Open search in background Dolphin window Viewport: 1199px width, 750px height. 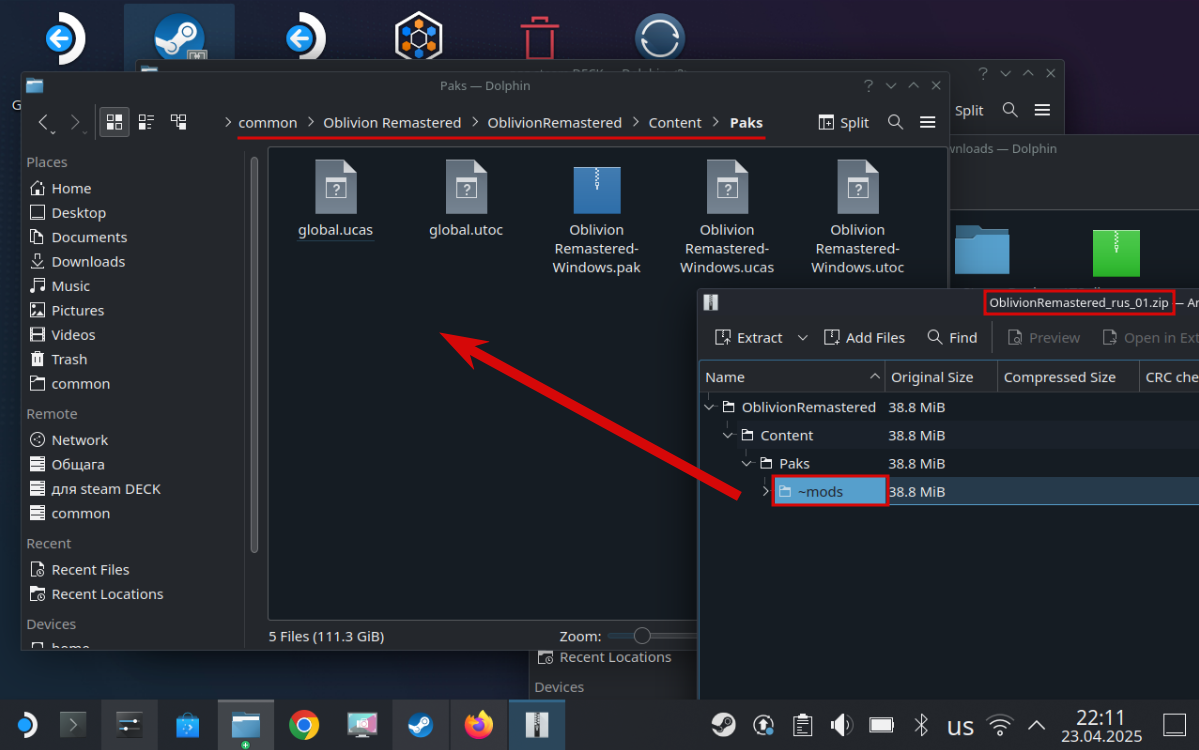point(1010,110)
